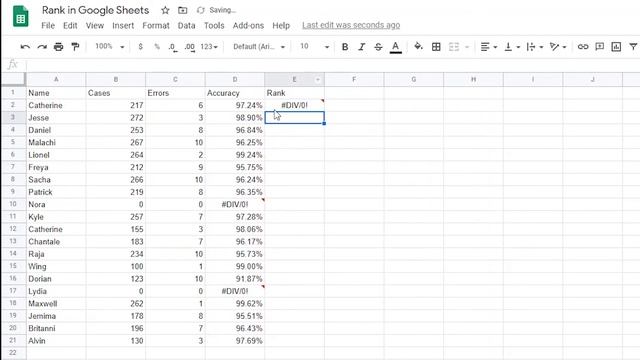
Task: Select column G header
Action: coord(414,80)
